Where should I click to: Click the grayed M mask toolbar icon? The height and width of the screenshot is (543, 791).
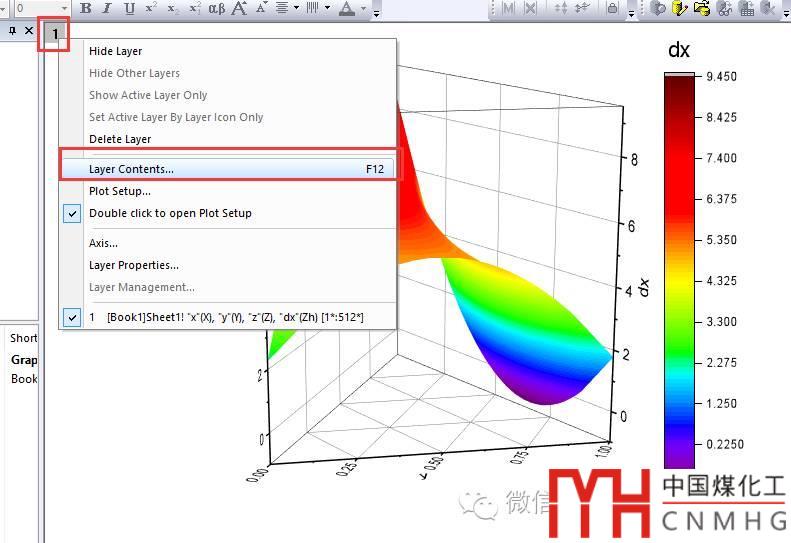click(509, 8)
